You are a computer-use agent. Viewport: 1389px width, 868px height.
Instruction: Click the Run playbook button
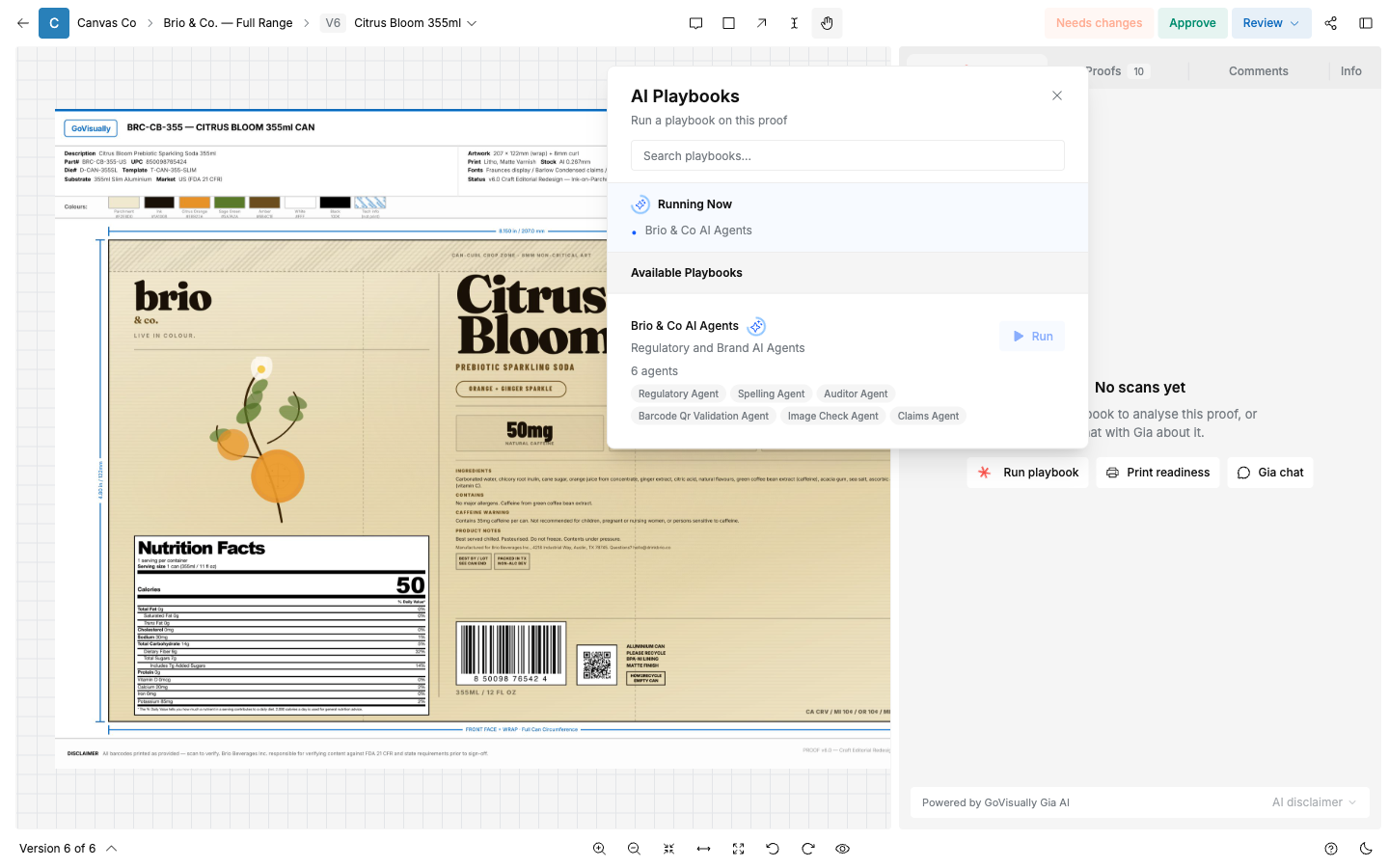tap(1028, 473)
